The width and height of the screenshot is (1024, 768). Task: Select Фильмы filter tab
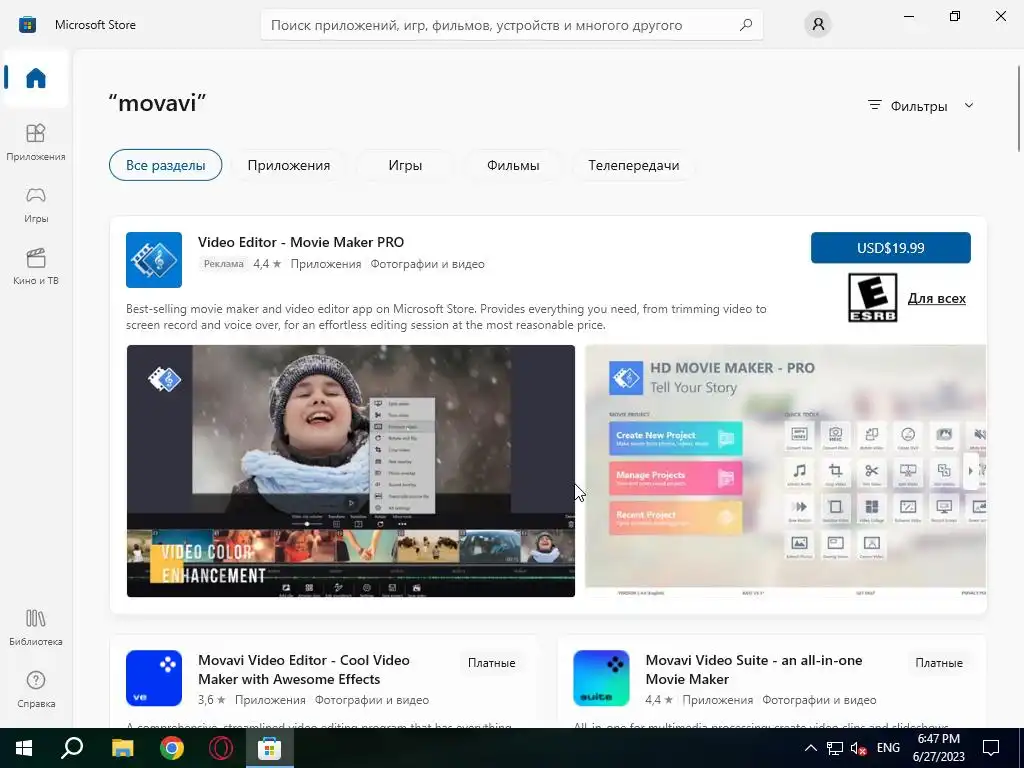pyautogui.click(x=513, y=165)
